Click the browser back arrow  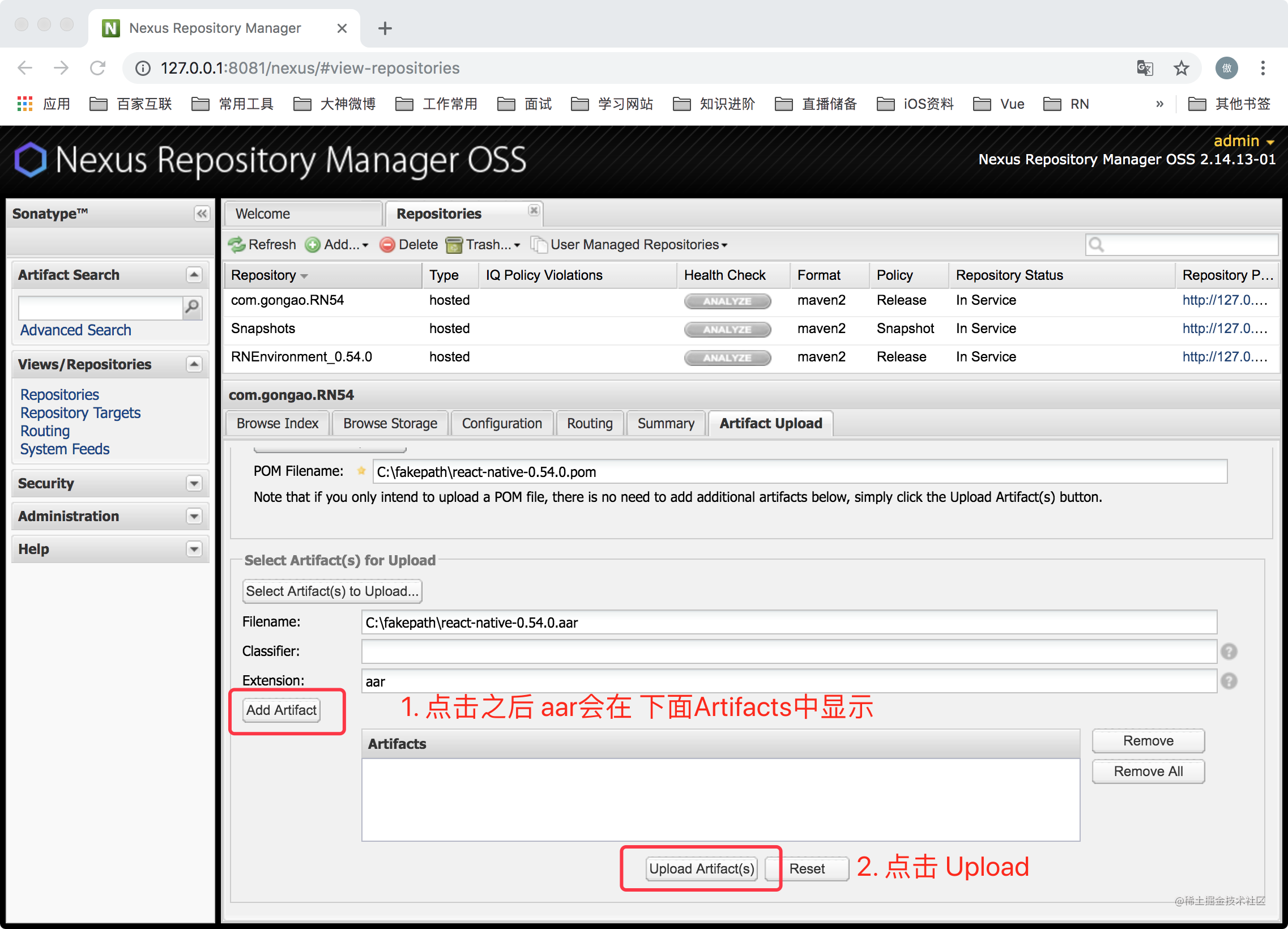[25, 68]
